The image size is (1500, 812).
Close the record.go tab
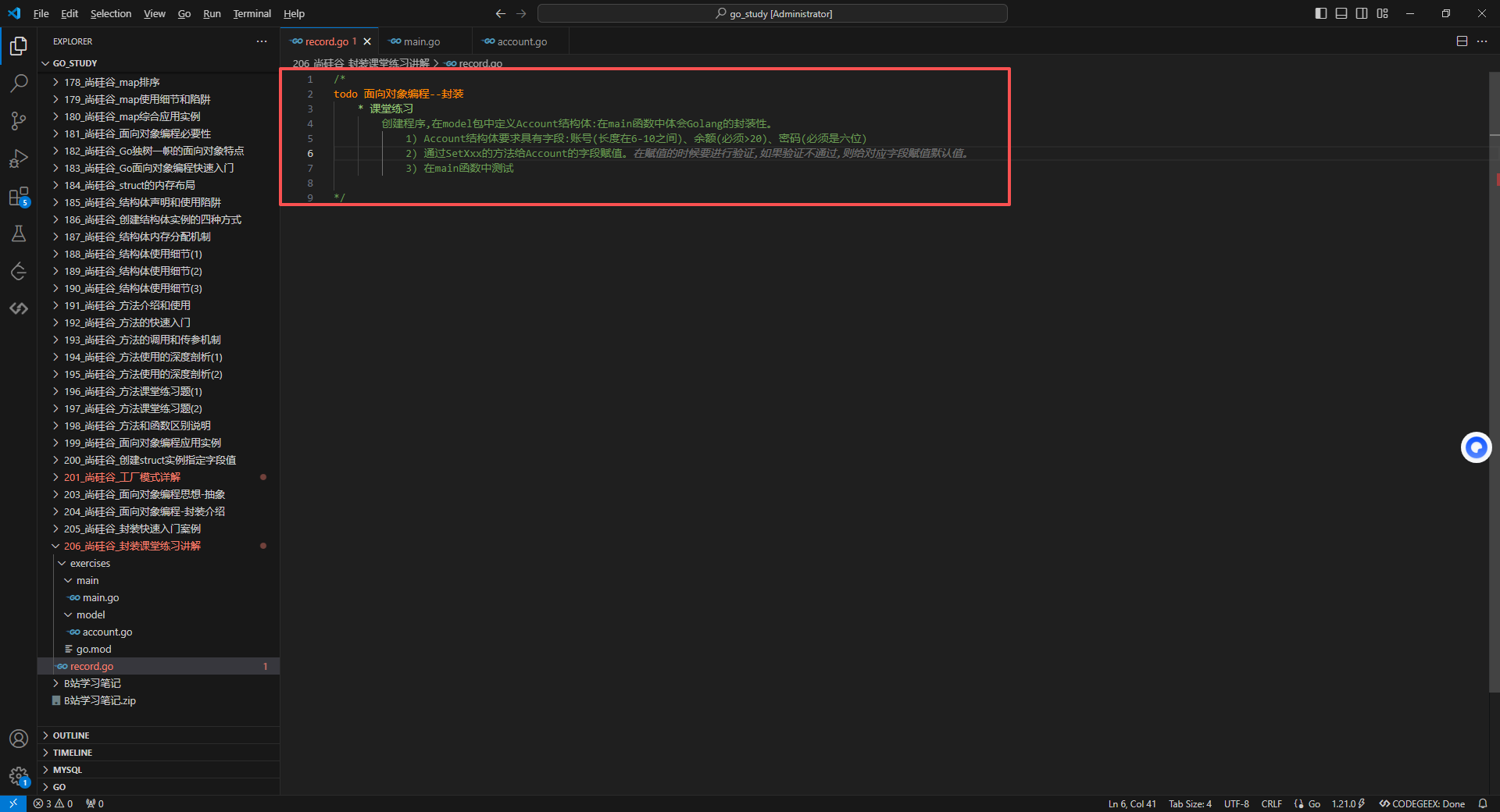pyautogui.click(x=367, y=41)
